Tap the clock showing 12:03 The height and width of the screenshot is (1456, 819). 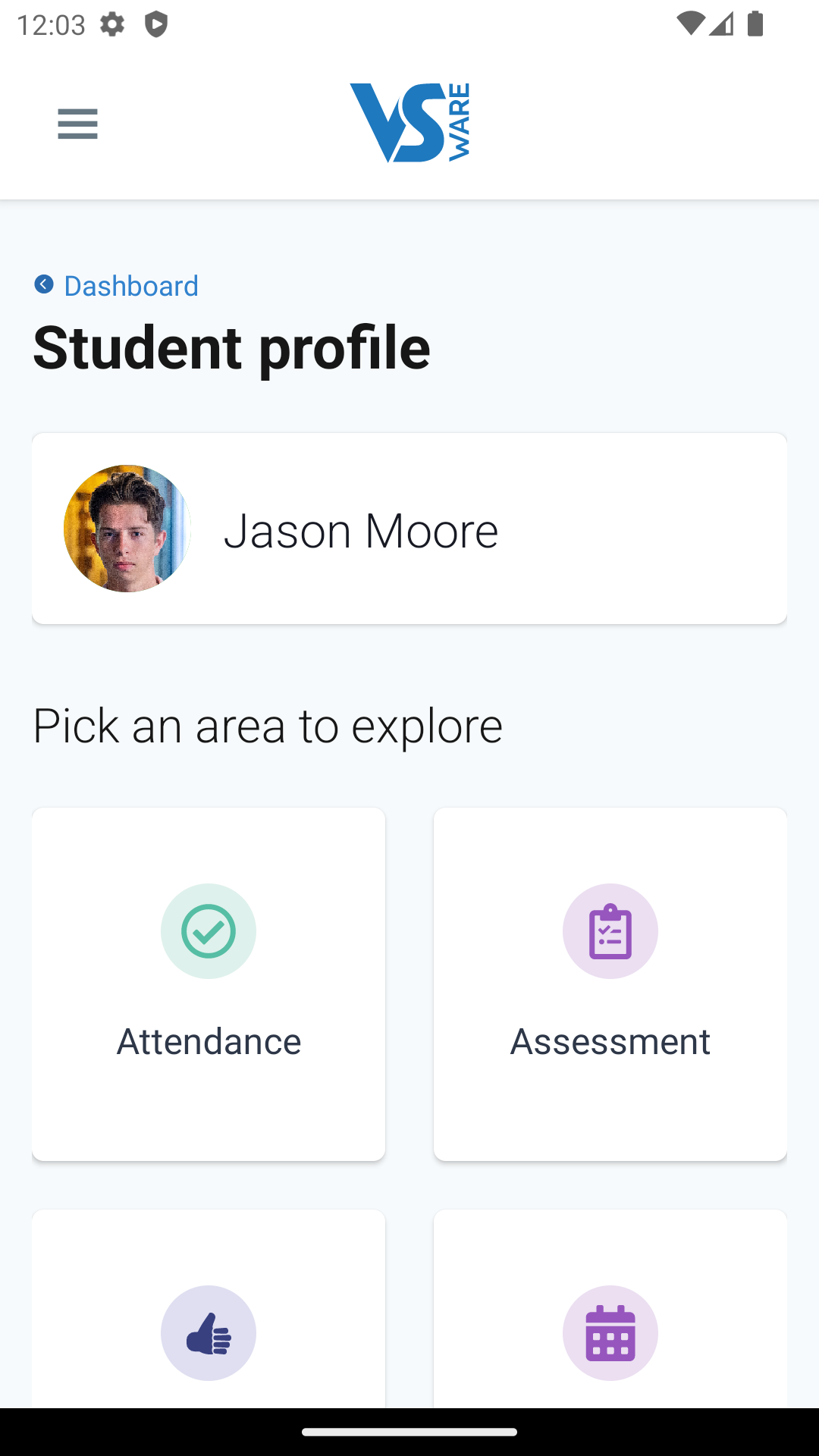coord(51,25)
